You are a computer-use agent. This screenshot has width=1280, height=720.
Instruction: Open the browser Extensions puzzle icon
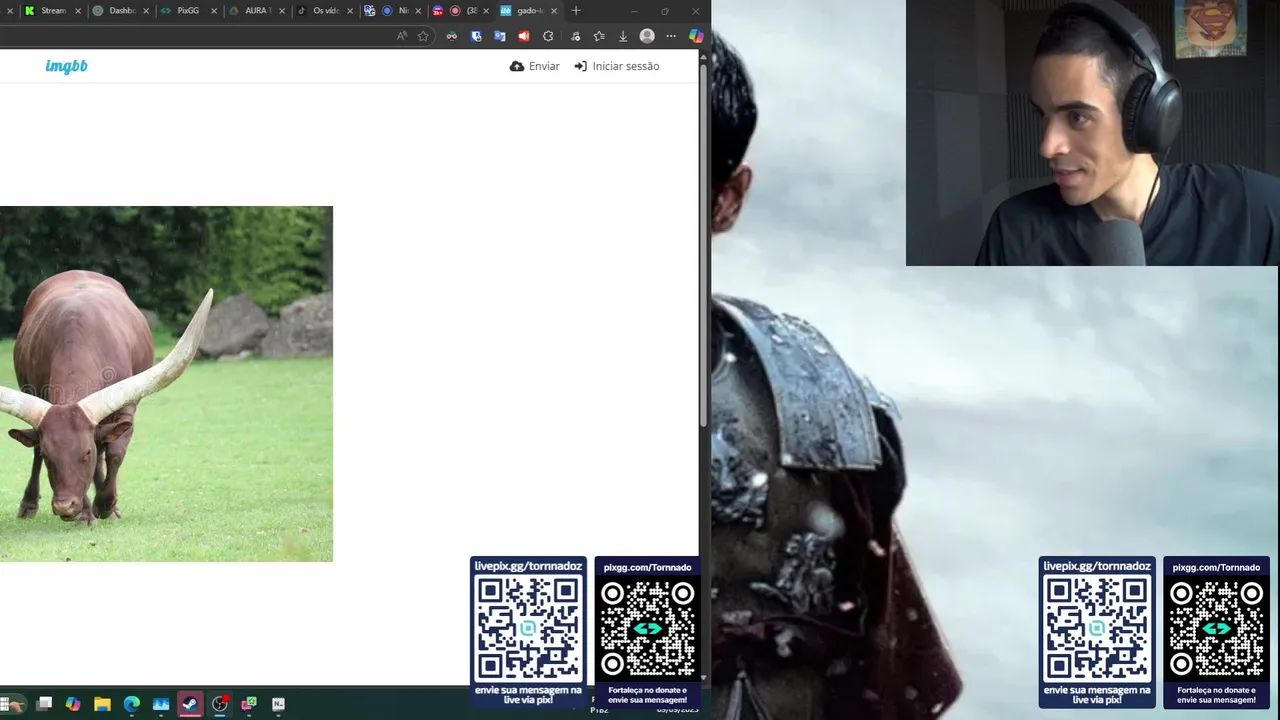548,36
